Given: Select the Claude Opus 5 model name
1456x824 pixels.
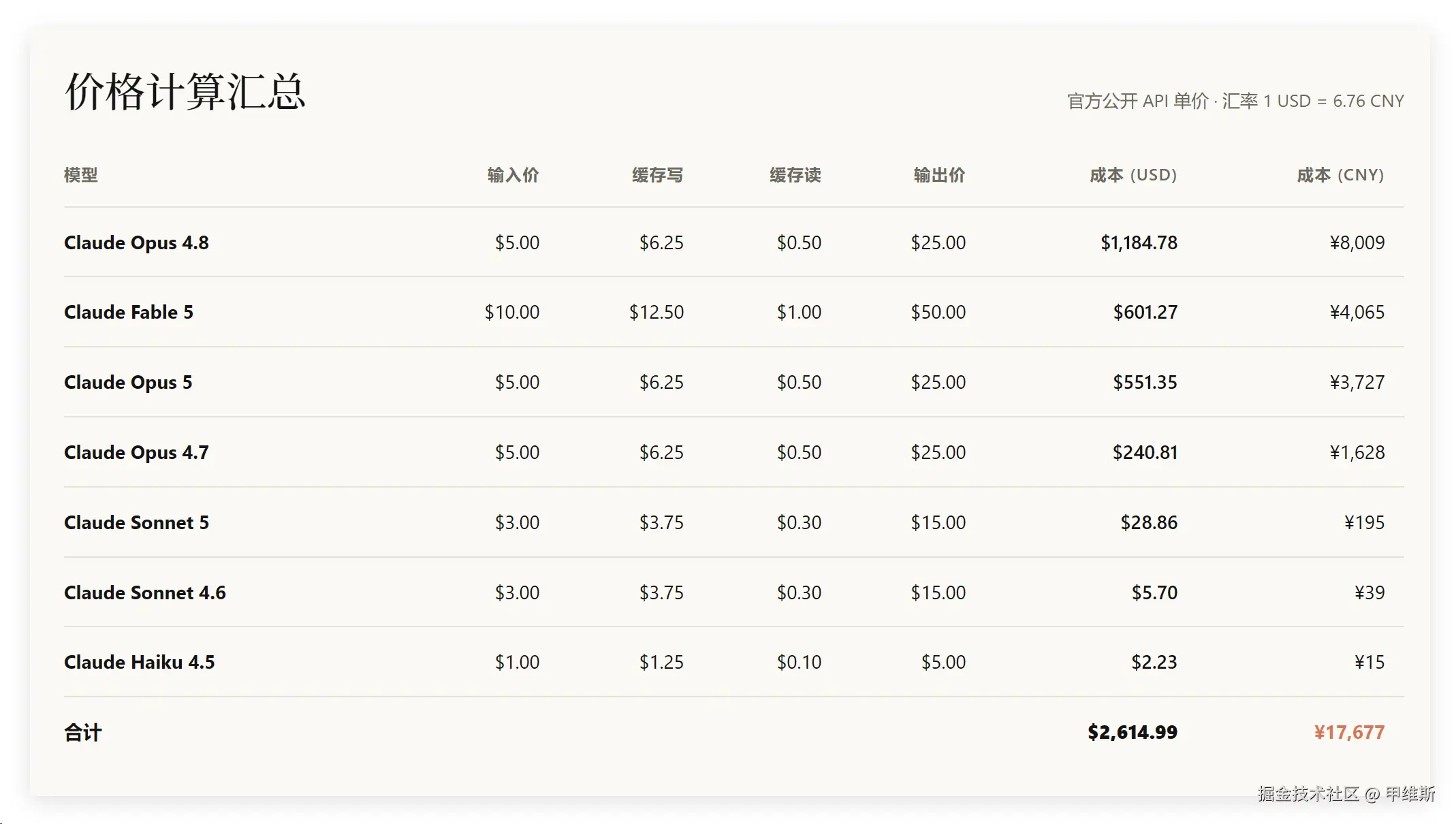Looking at the screenshot, I should (x=128, y=382).
